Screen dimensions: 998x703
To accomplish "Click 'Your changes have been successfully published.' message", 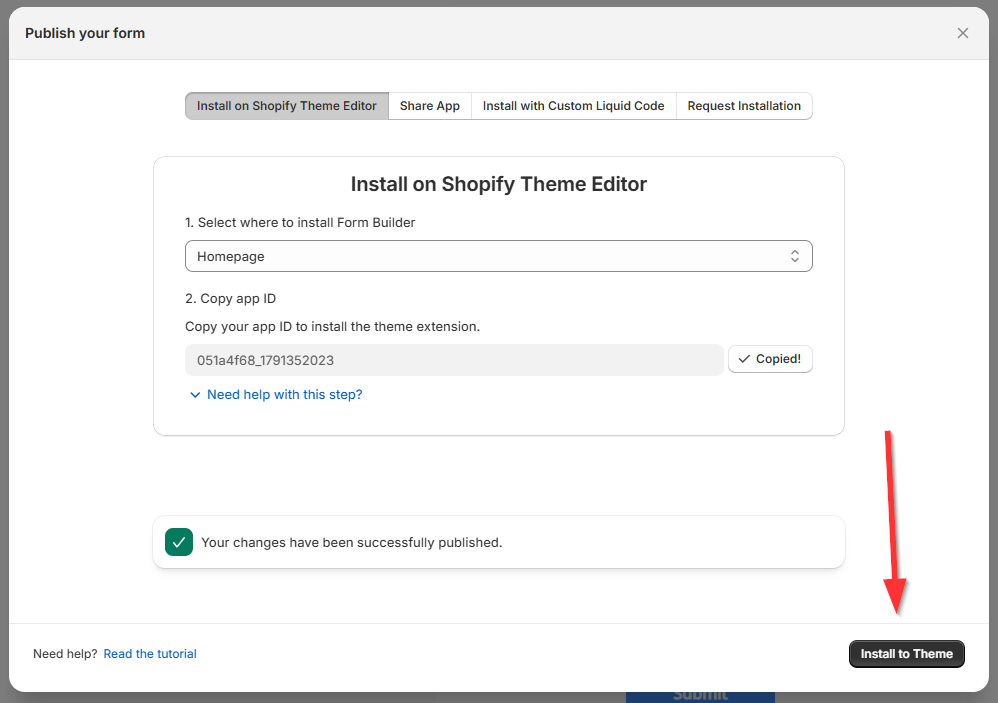I will point(351,543).
